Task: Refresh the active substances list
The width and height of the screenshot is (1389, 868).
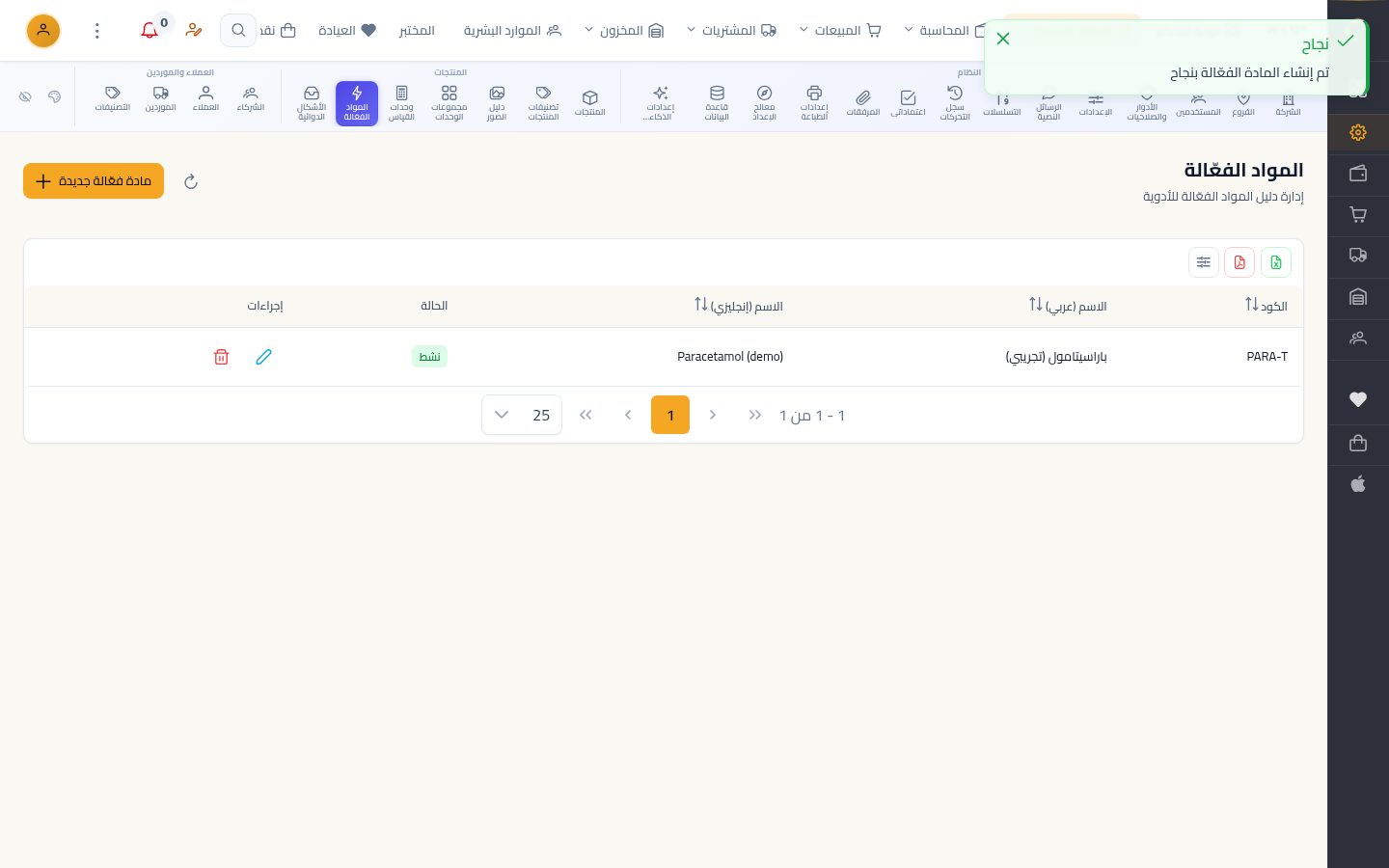Action: (191, 181)
